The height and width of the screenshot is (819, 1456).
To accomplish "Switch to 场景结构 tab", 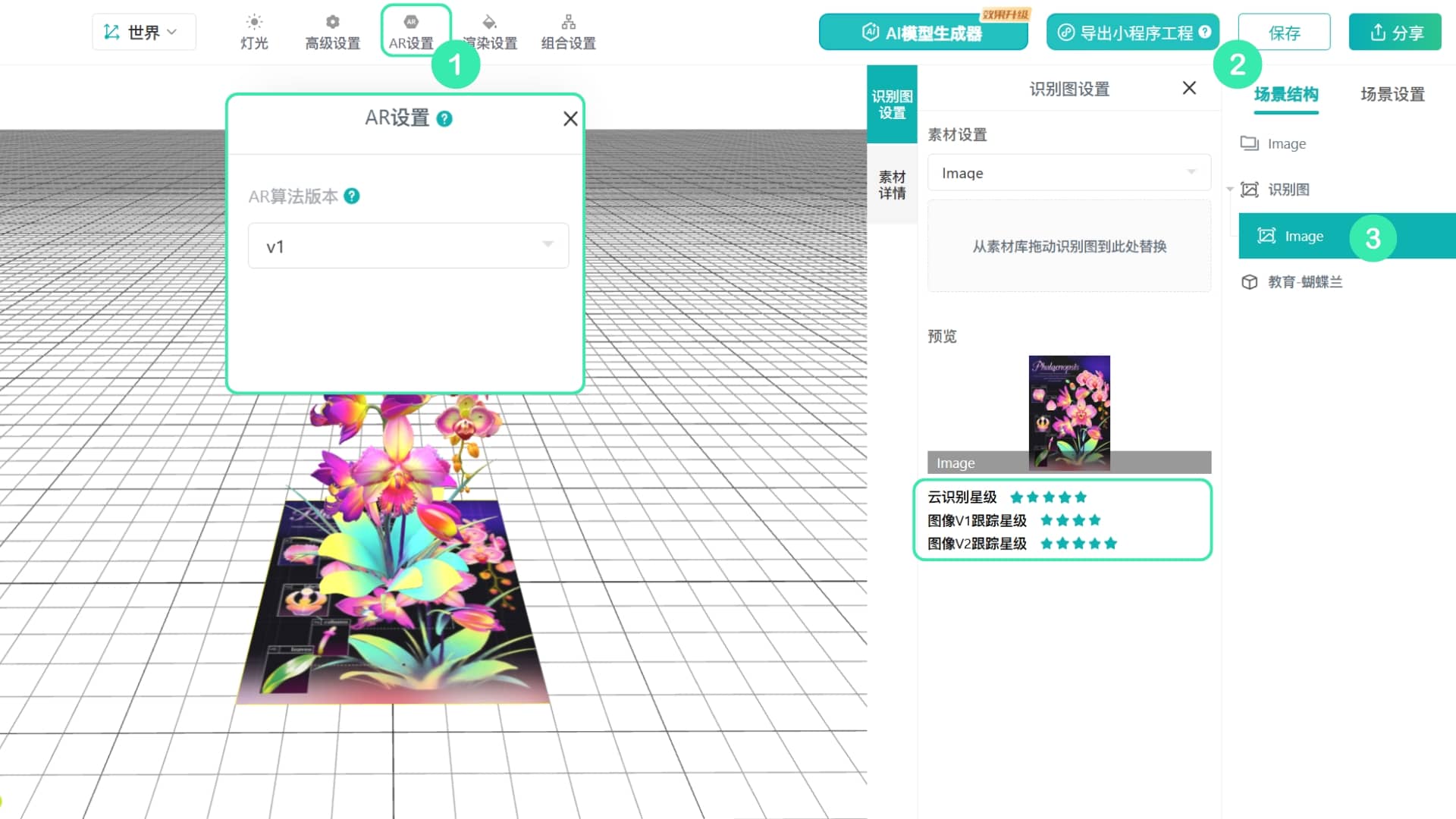I will [x=1286, y=95].
